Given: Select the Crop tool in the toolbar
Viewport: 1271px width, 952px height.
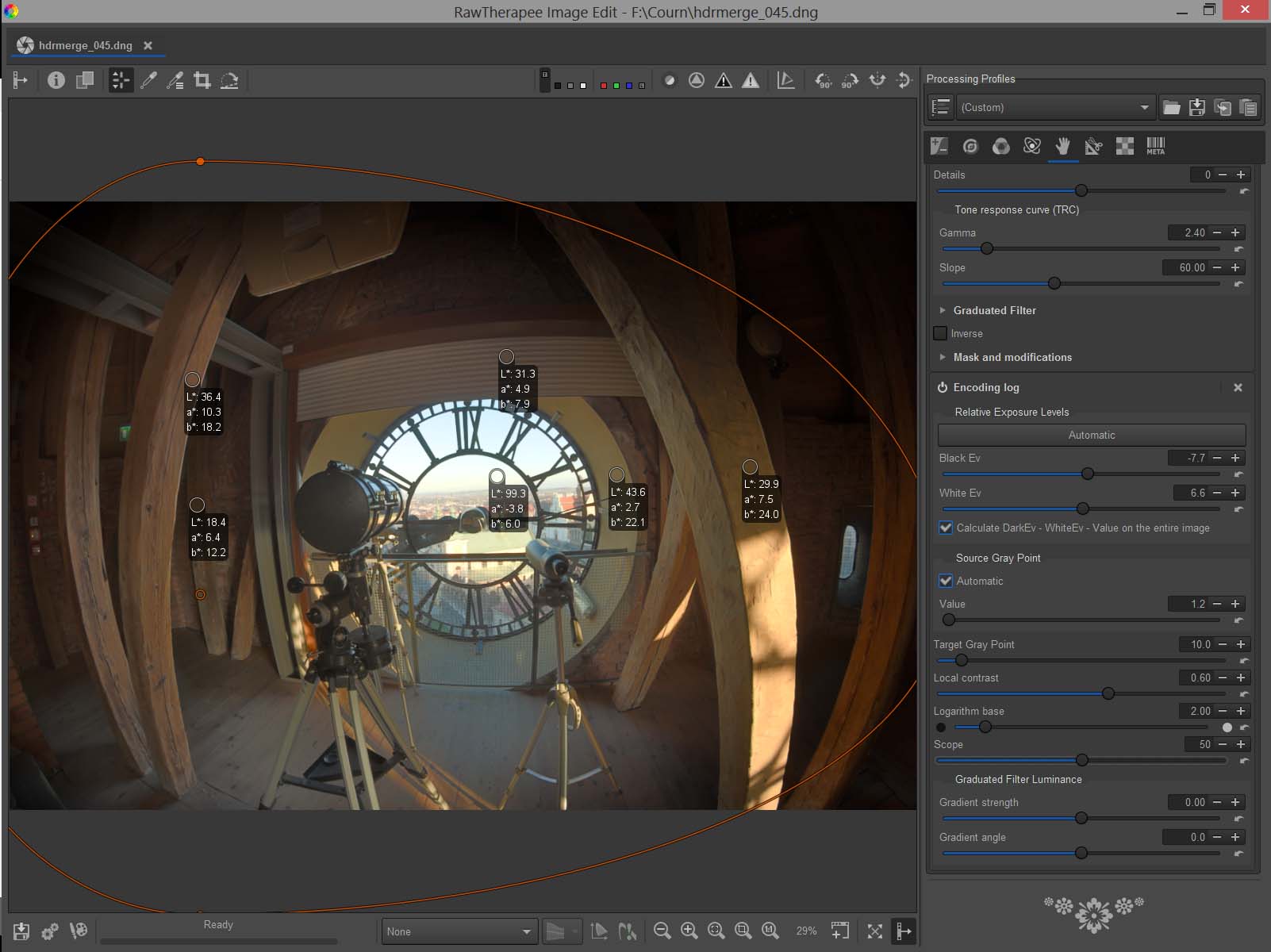Looking at the screenshot, I should pos(202,80).
